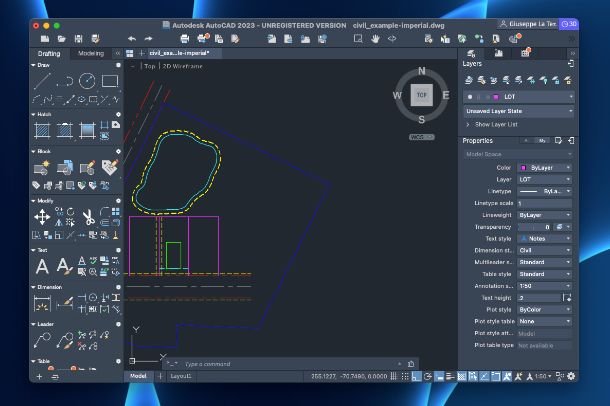Image resolution: width=610 pixels, height=406 pixels.
Task: Switch to the Modeling tab
Action: (x=91, y=53)
